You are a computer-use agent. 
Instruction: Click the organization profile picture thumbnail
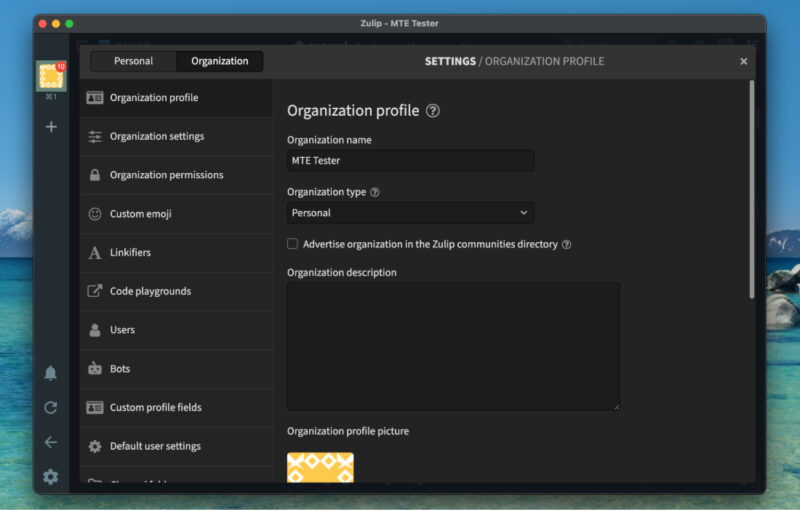(320, 468)
